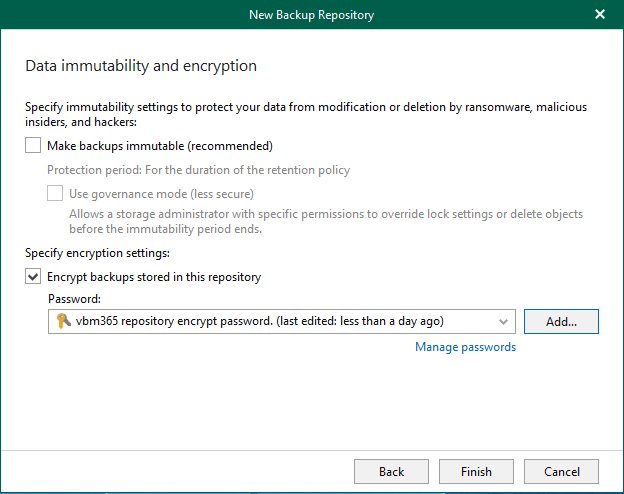Screen dimensions: 624x494
Task: Open the Manage passwords link
Action: 465,347
